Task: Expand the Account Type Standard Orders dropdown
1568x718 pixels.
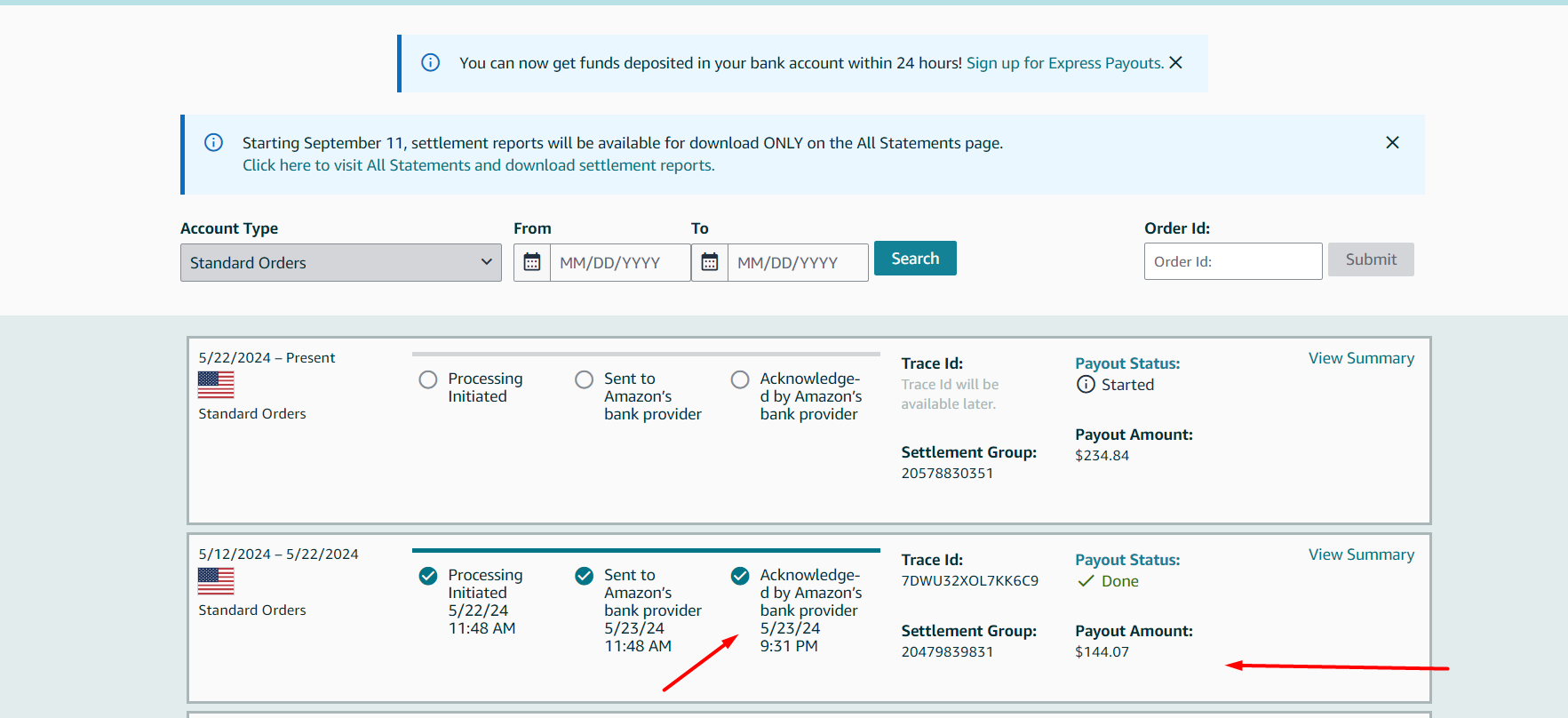Action: (341, 262)
